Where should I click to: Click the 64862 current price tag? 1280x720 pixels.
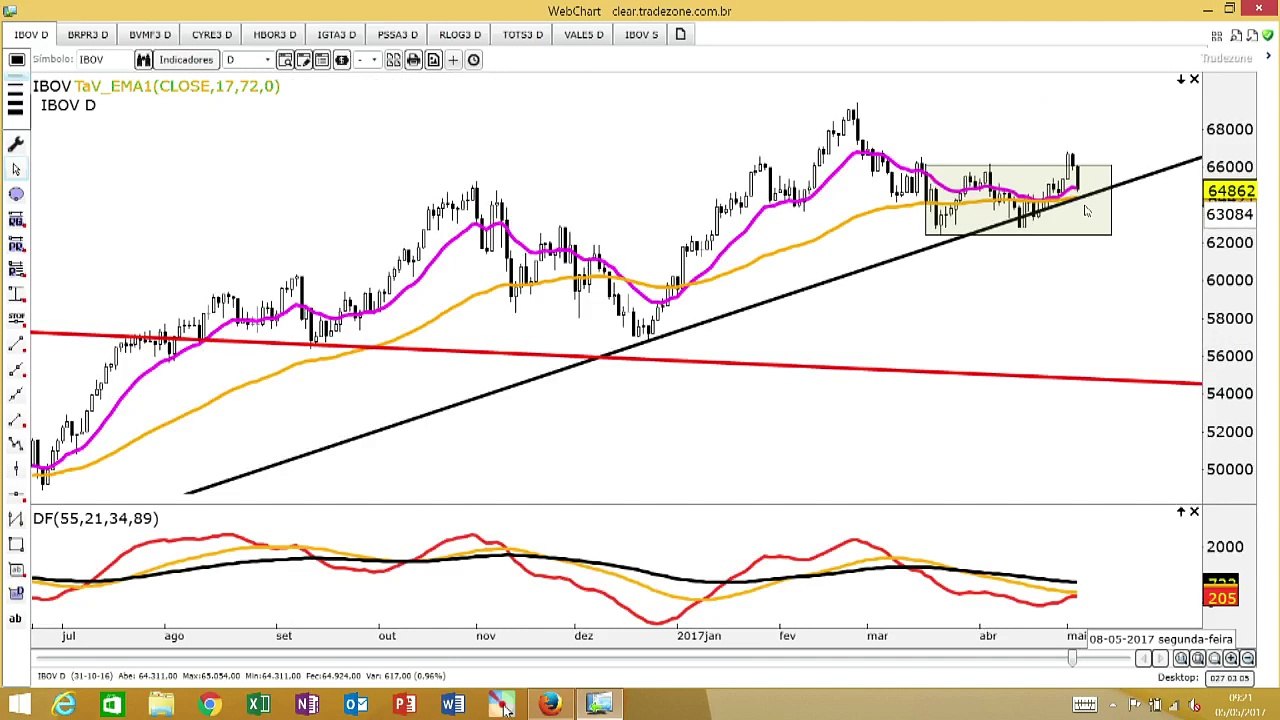1231,191
